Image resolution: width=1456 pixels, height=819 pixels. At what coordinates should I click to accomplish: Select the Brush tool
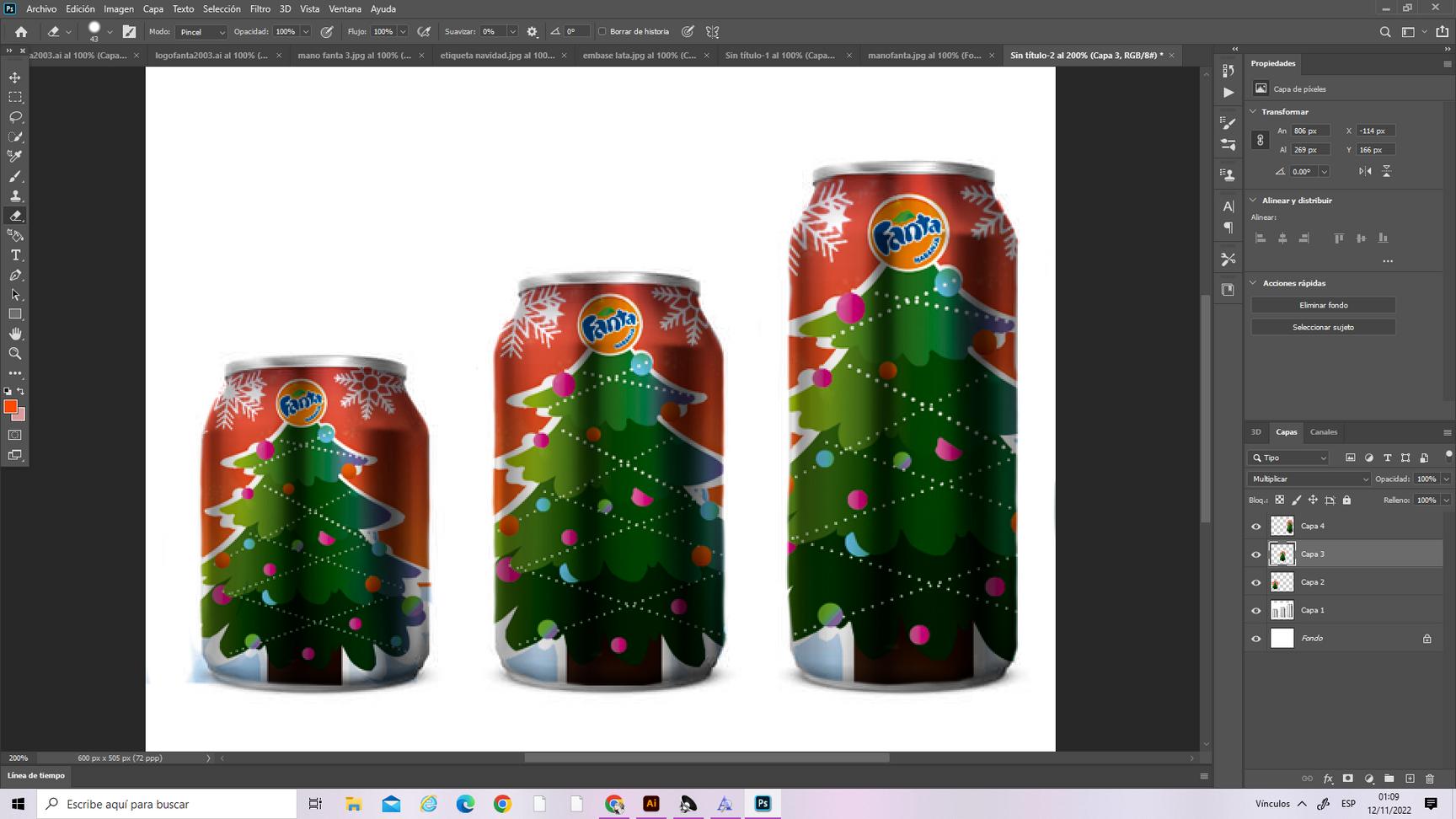click(15, 176)
